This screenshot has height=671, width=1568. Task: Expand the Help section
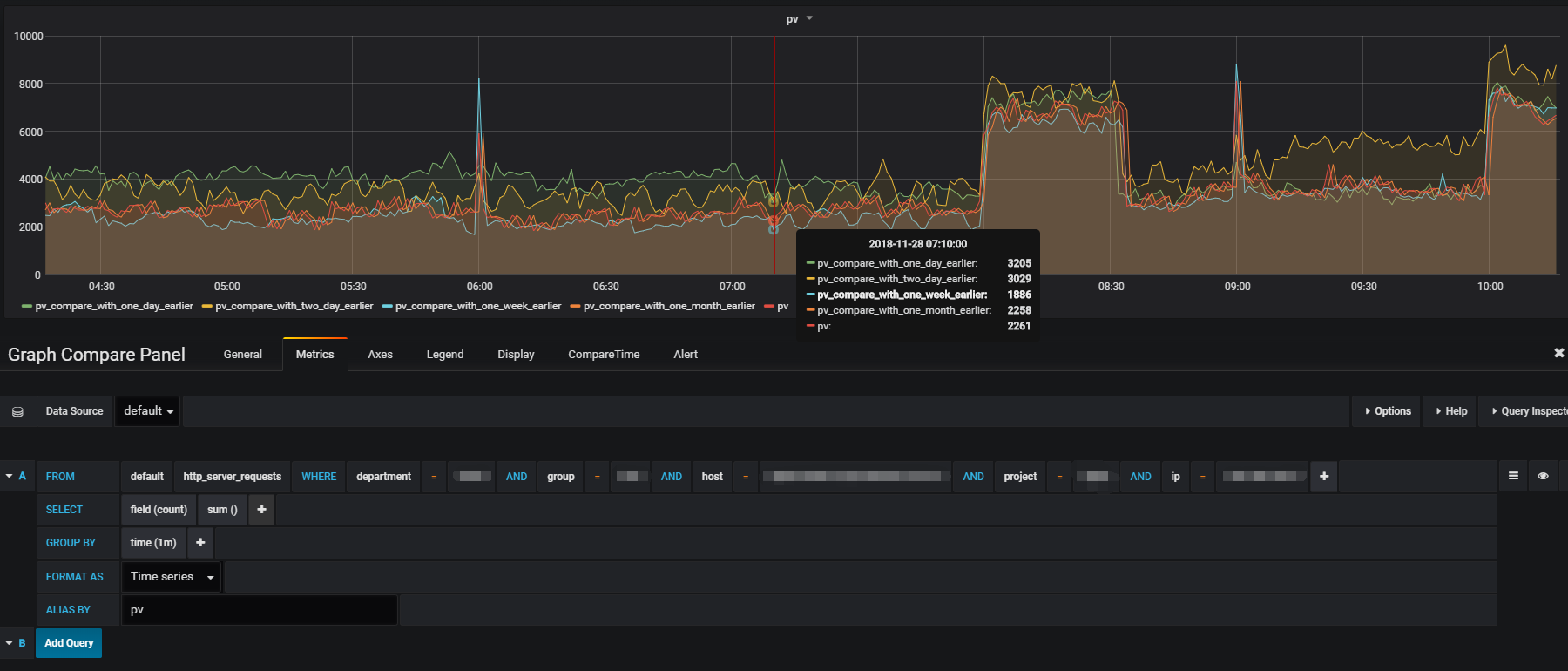(x=1451, y=411)
